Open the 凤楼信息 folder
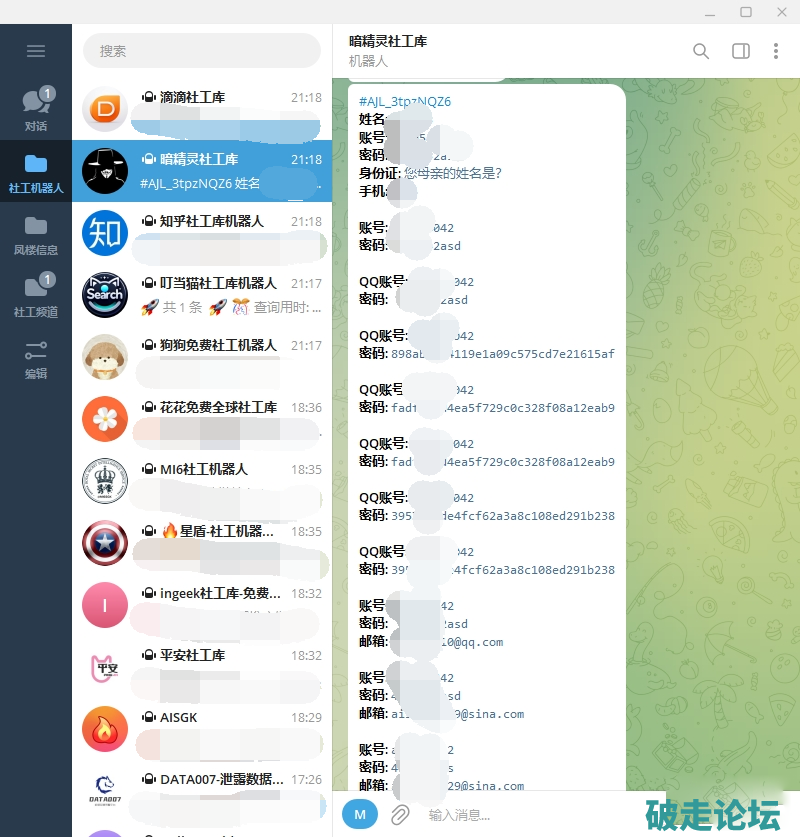800x837 pixels. 36,235
